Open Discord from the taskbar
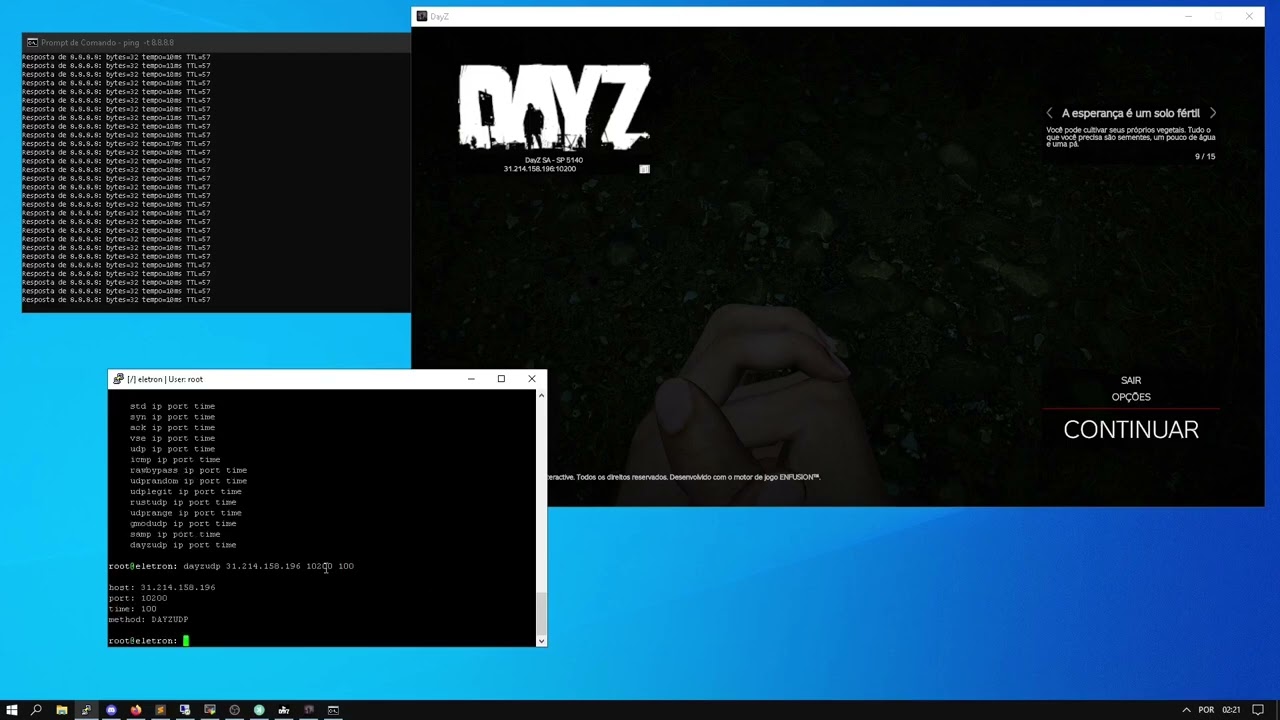 pos(111,710)
